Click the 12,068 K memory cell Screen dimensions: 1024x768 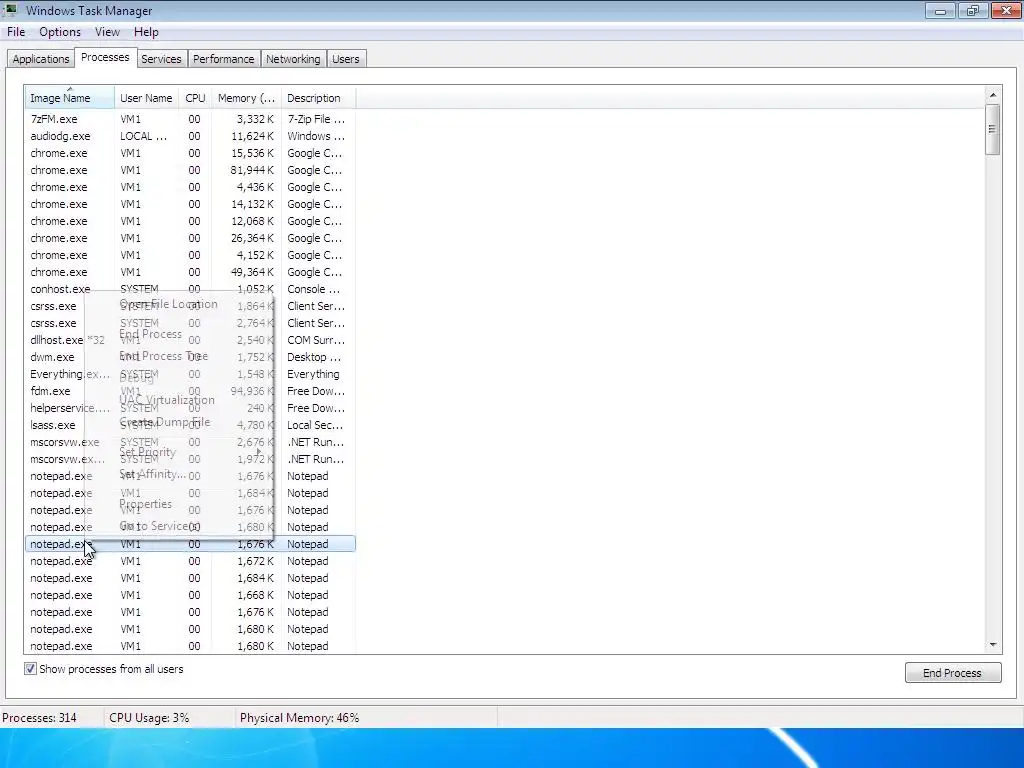coord(252,221)
